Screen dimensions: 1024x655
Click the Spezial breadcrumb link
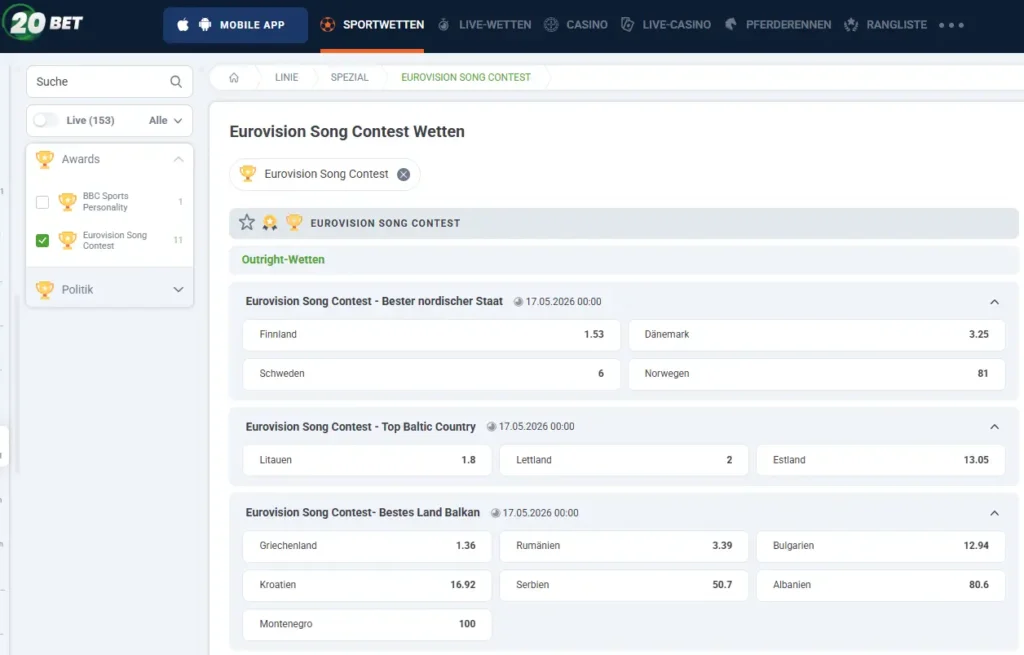pyautogui.click(x=349, y=77)
